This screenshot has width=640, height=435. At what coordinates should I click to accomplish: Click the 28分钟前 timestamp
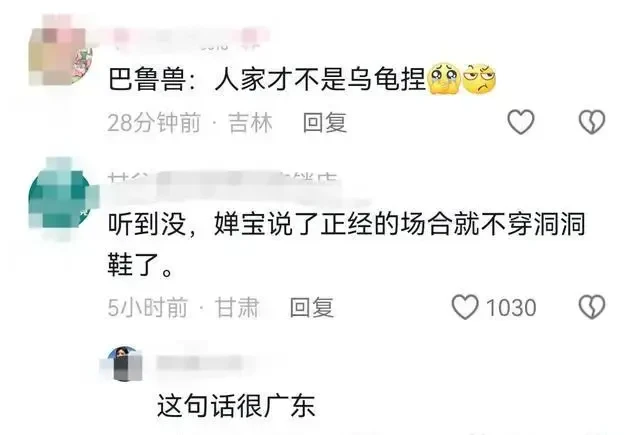coord(154,122)
